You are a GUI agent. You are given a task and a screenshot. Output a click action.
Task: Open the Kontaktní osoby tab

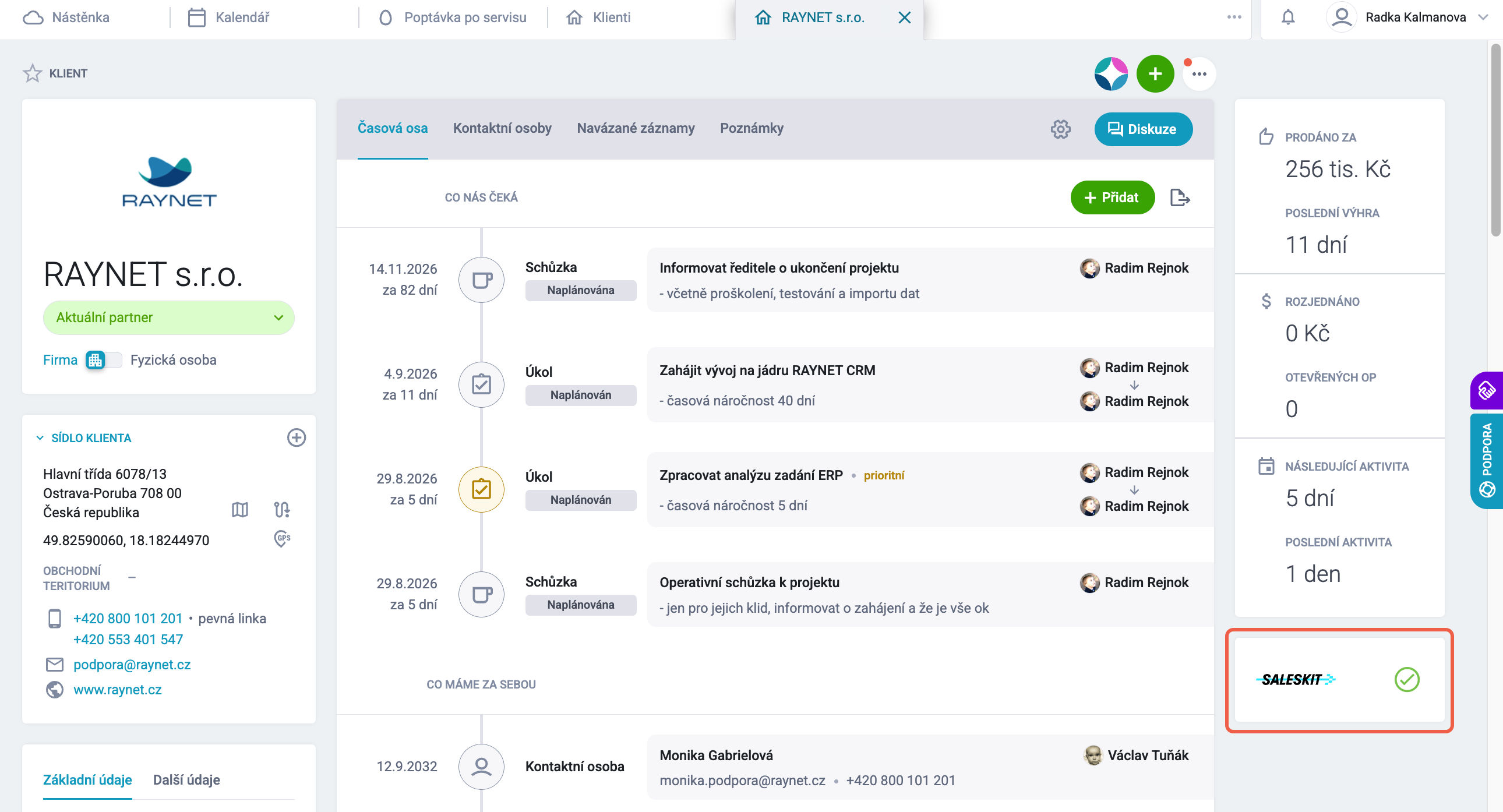[502, 128]
